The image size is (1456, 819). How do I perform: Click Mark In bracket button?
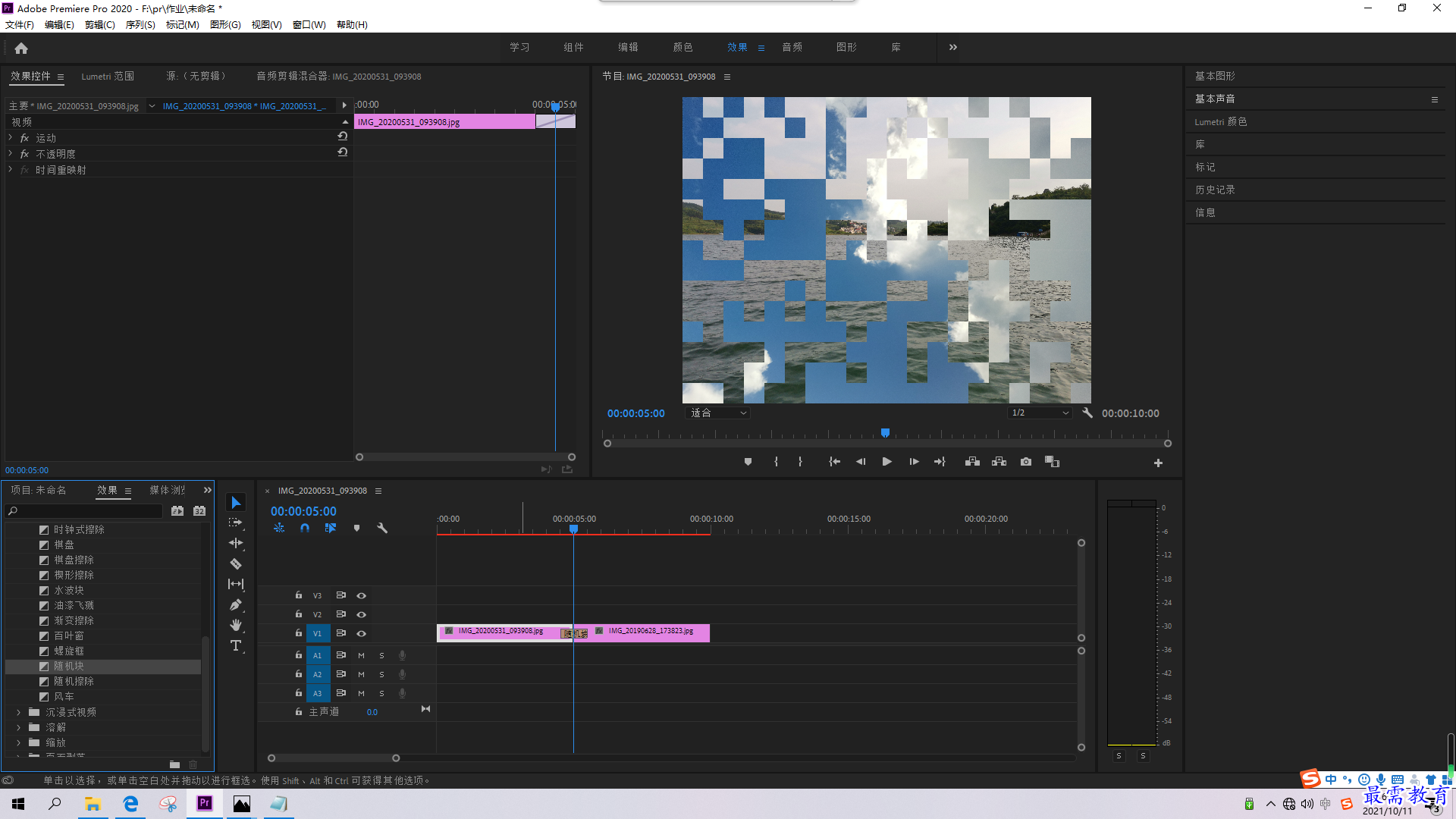tap(776, 462)
